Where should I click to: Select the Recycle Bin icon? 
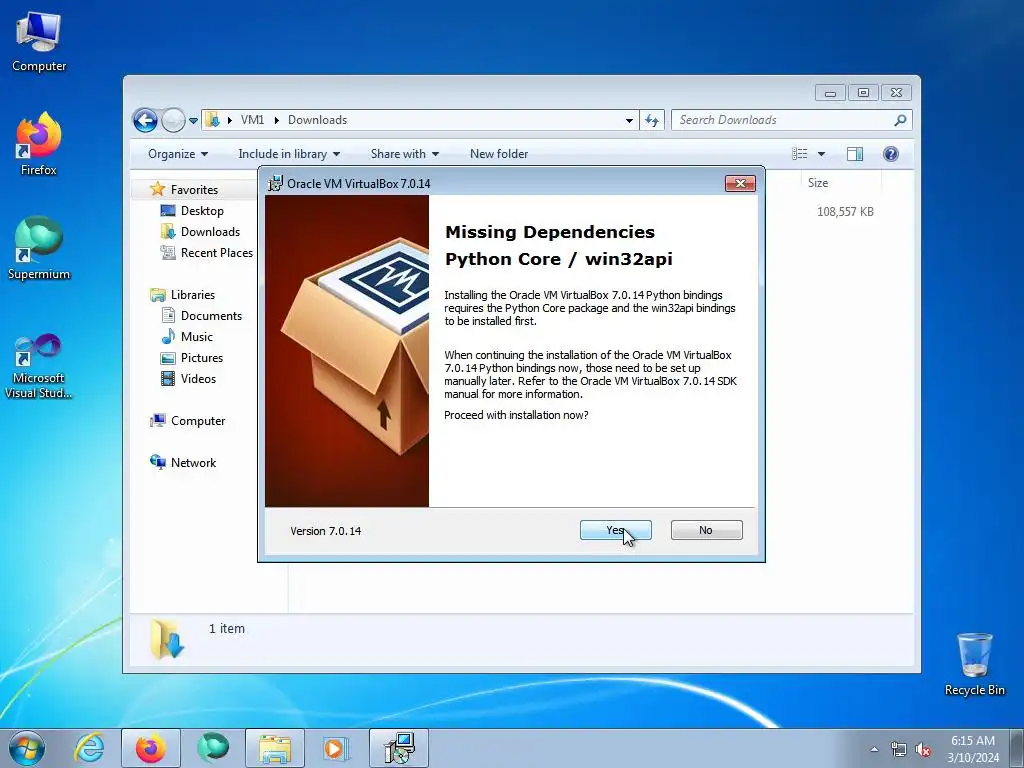(974, 664)
